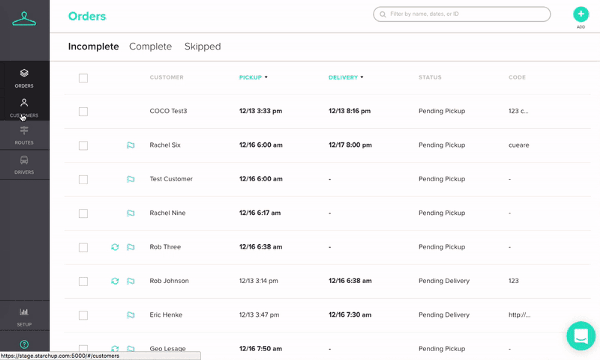
Task: Open the Setup sidebar section
Action: pos(24,317)
